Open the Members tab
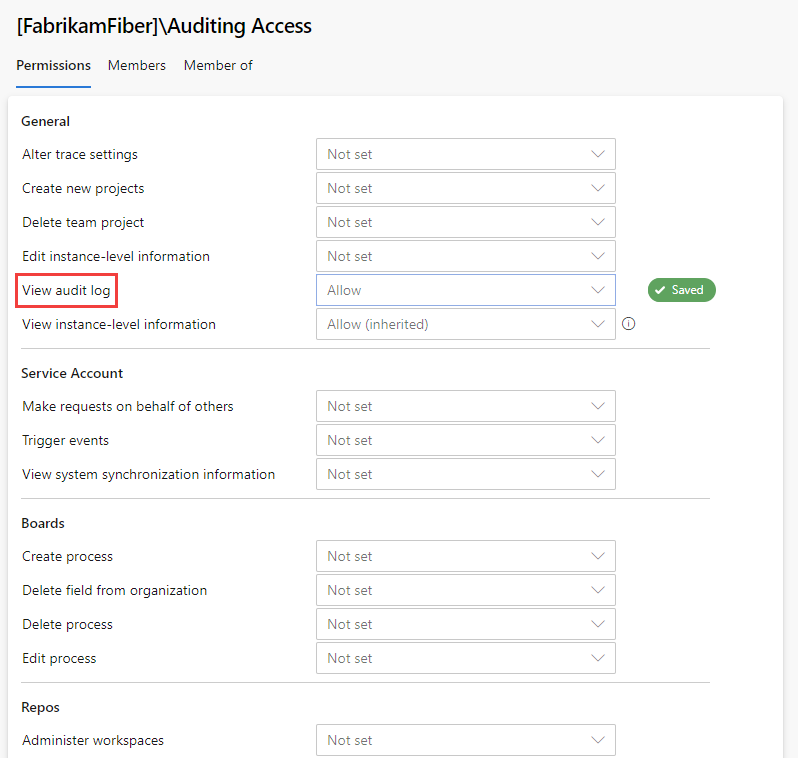 [x=137, y=65]
